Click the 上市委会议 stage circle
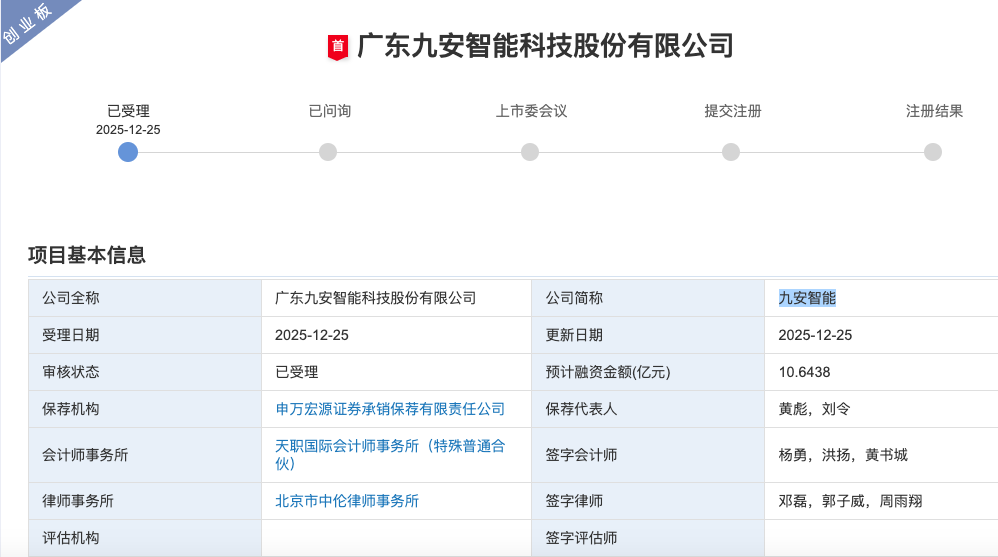The width and height of the screenshot is (998, 557). point(530,152)
